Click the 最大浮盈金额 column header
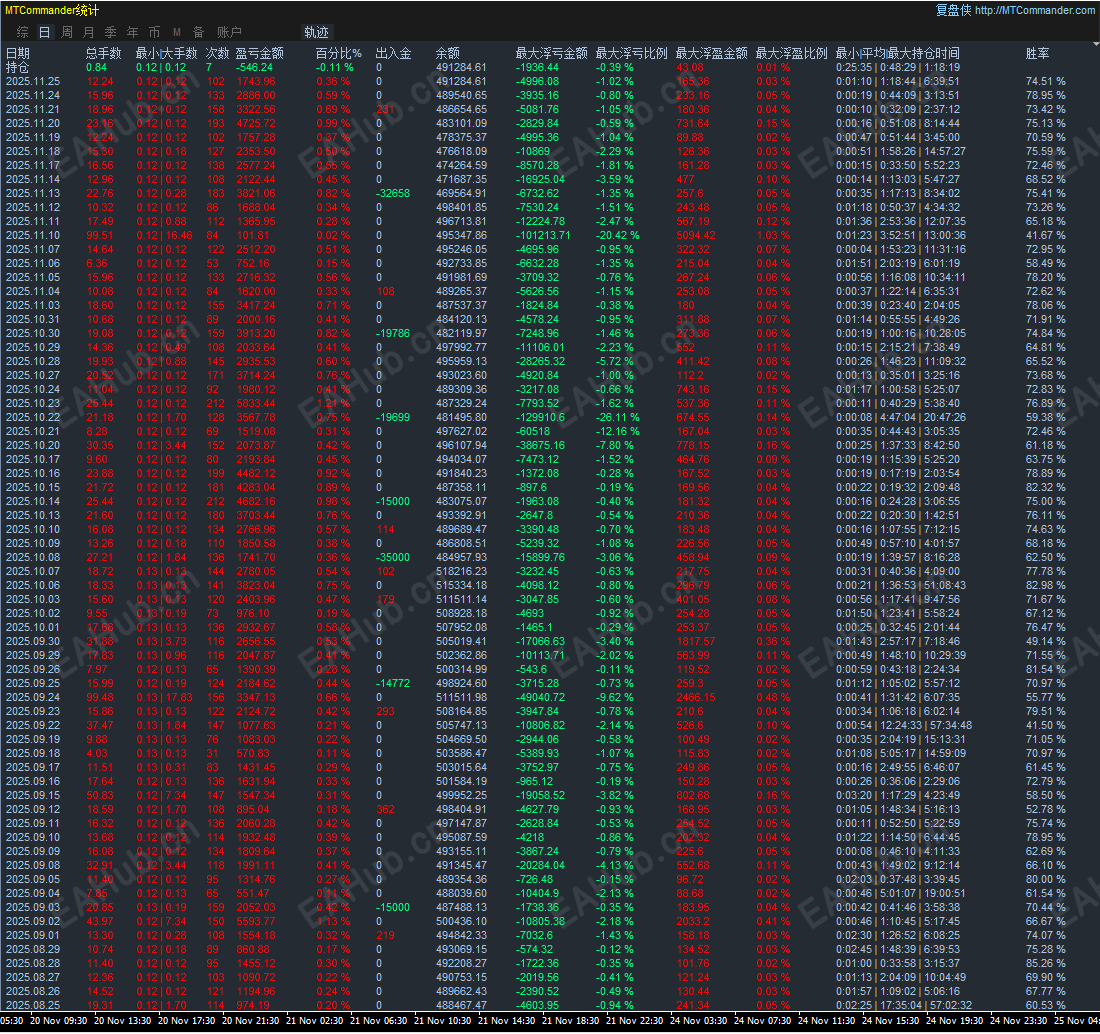 (x=711, y=53)
